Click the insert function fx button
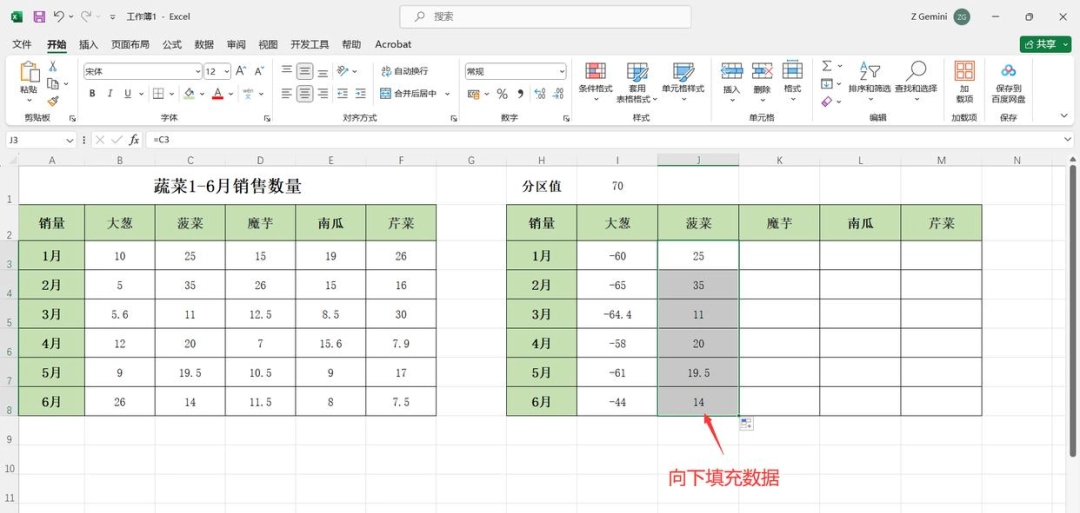Viewport: 1080px width, 513px height. (x=134, y=140)
